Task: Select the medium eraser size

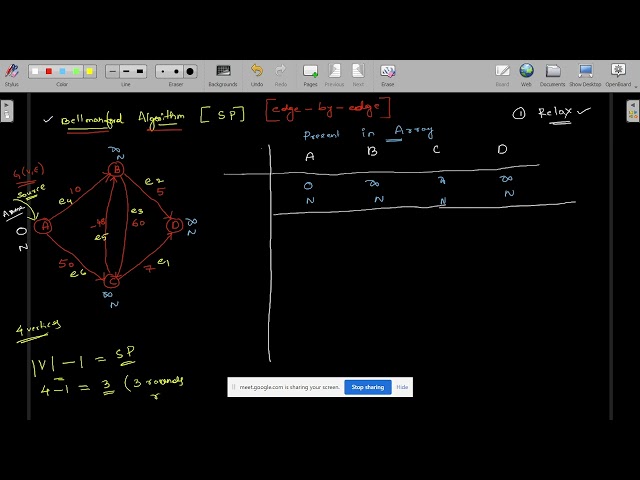Action: 176,71
